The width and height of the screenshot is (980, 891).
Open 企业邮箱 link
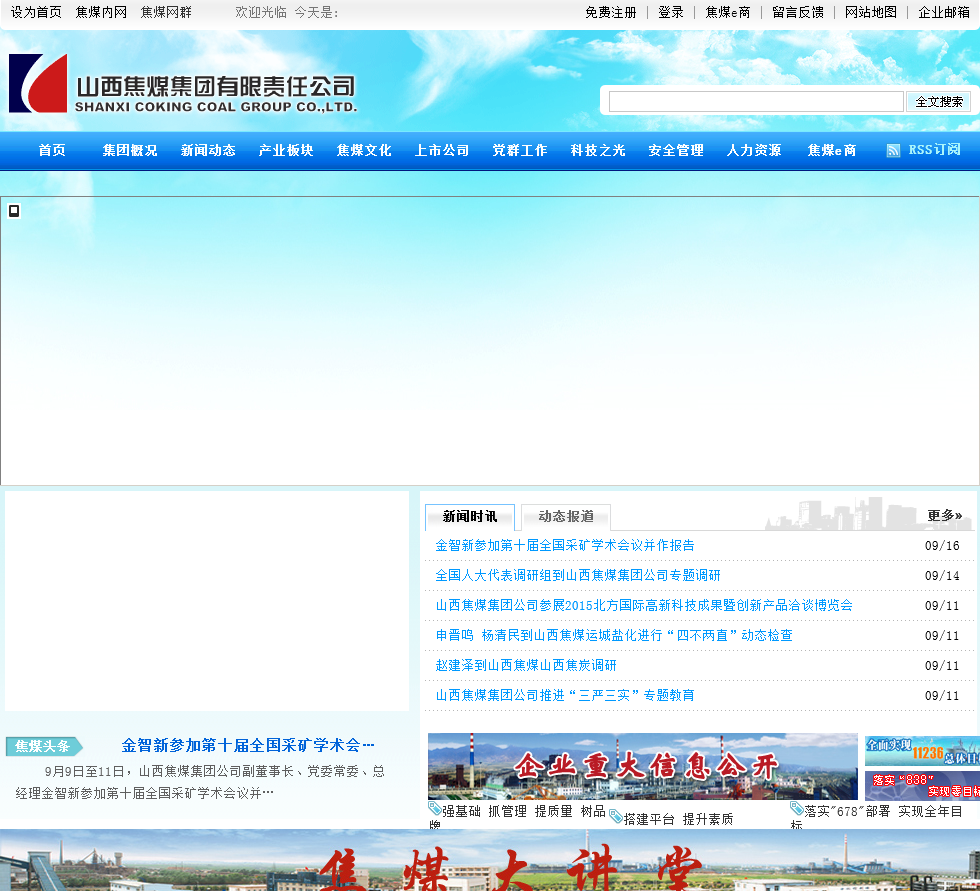pyautogui.click(x=944, y=12)
